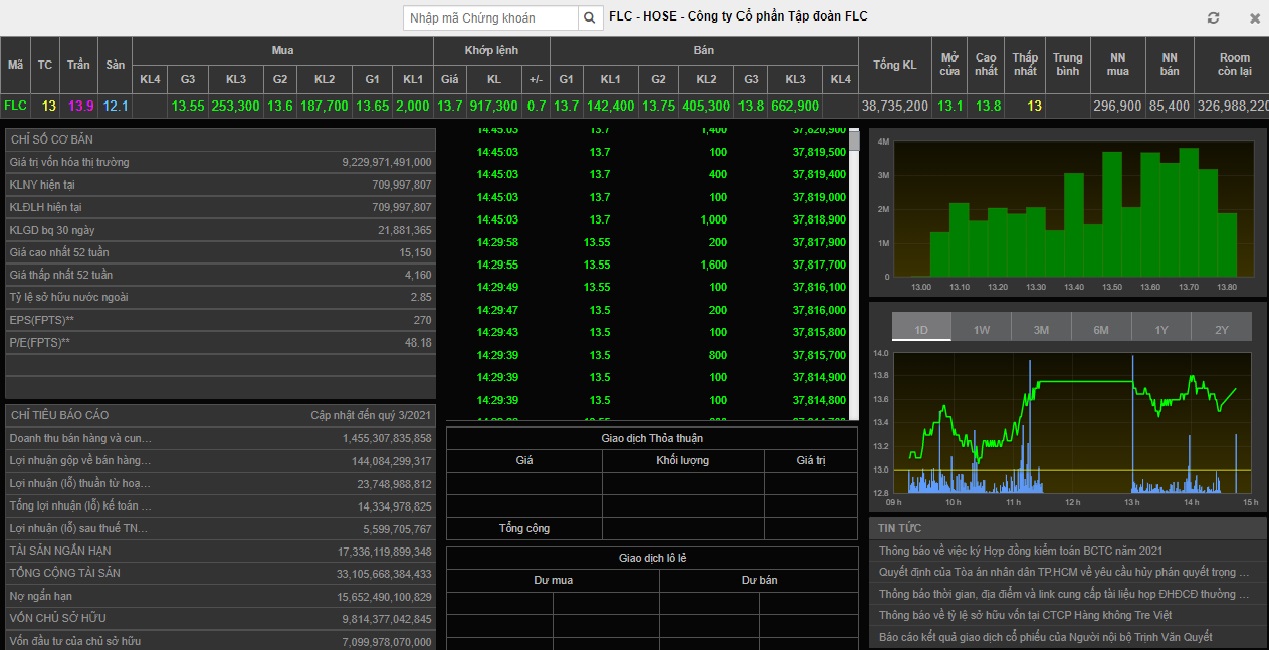Open news 'Quyết định của Tòa án nhân dân TP.HCM'
This screenshot has height=650, width=1269.
pyautogui.click(x=1064, y=572)
